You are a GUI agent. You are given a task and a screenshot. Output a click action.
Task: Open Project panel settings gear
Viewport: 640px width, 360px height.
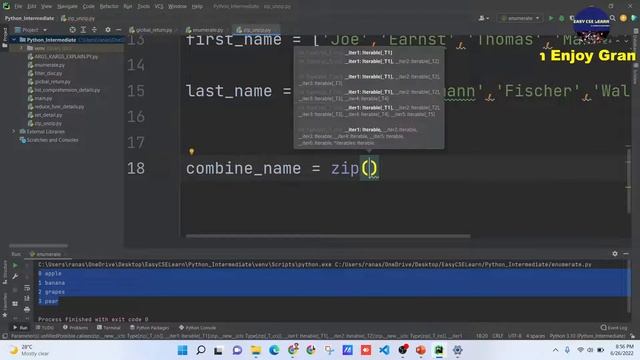pos(108,30)
